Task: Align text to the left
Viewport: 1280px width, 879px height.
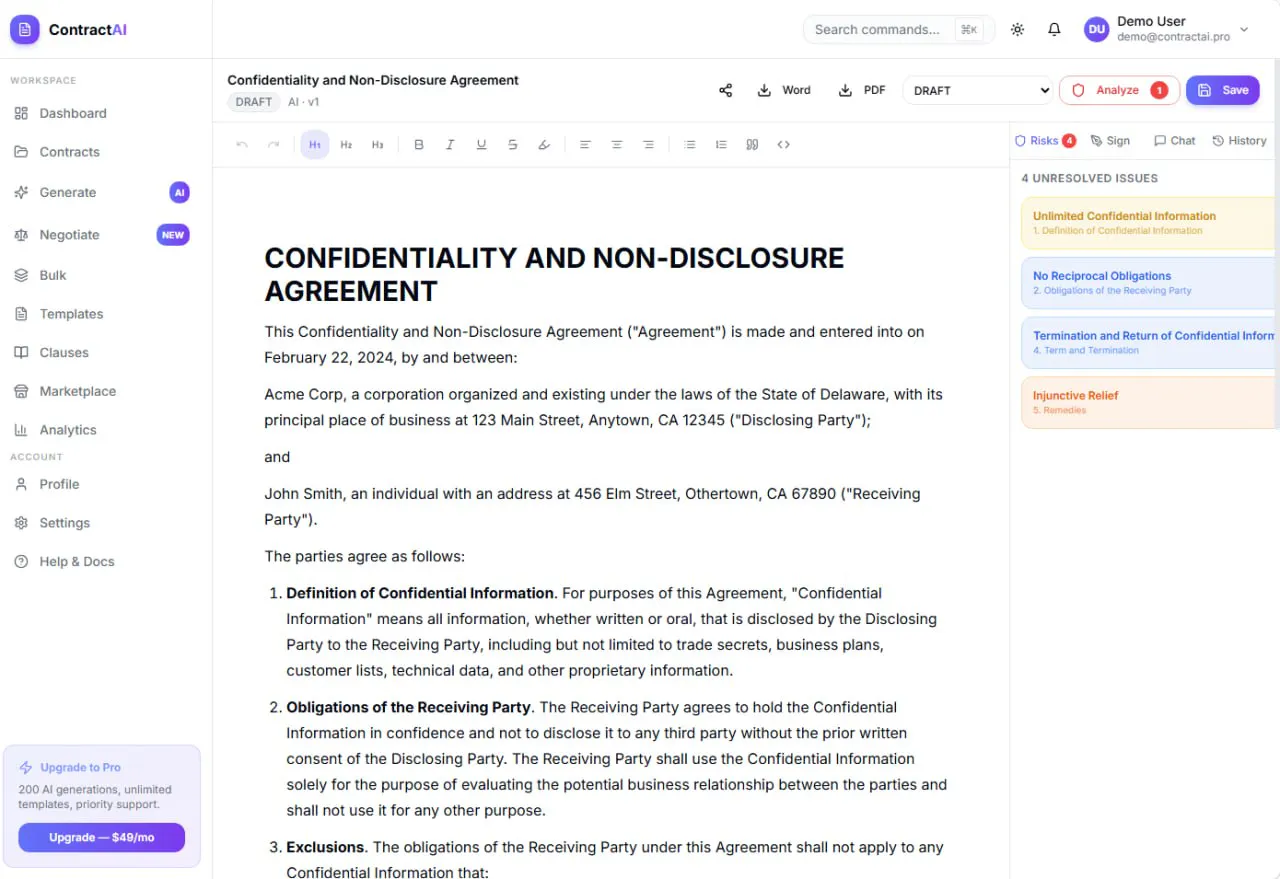Action: [x=586, y=145]
